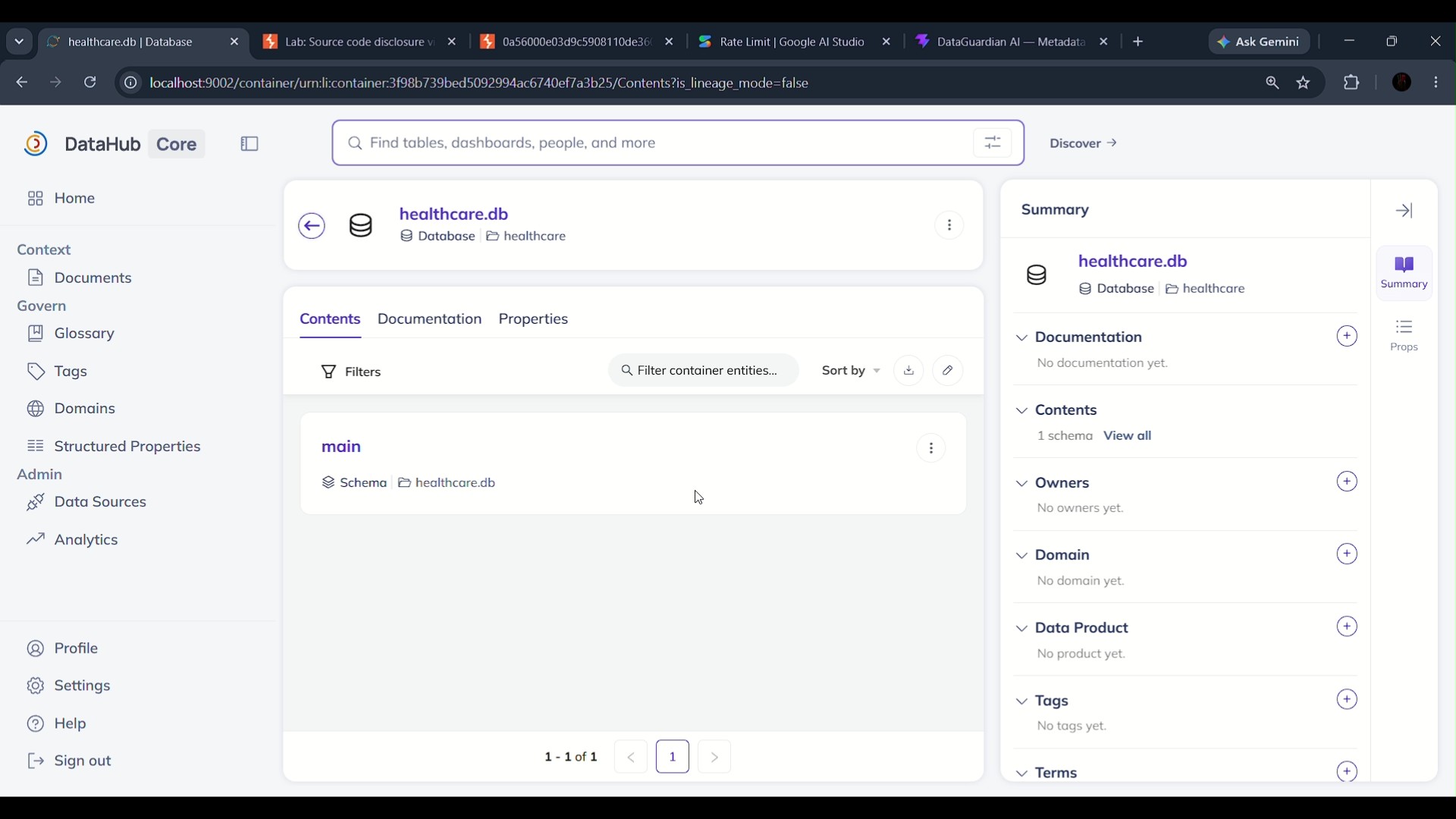Collapse the Data Product section chevron
1456x819 pixels.
click(1022, 629)
